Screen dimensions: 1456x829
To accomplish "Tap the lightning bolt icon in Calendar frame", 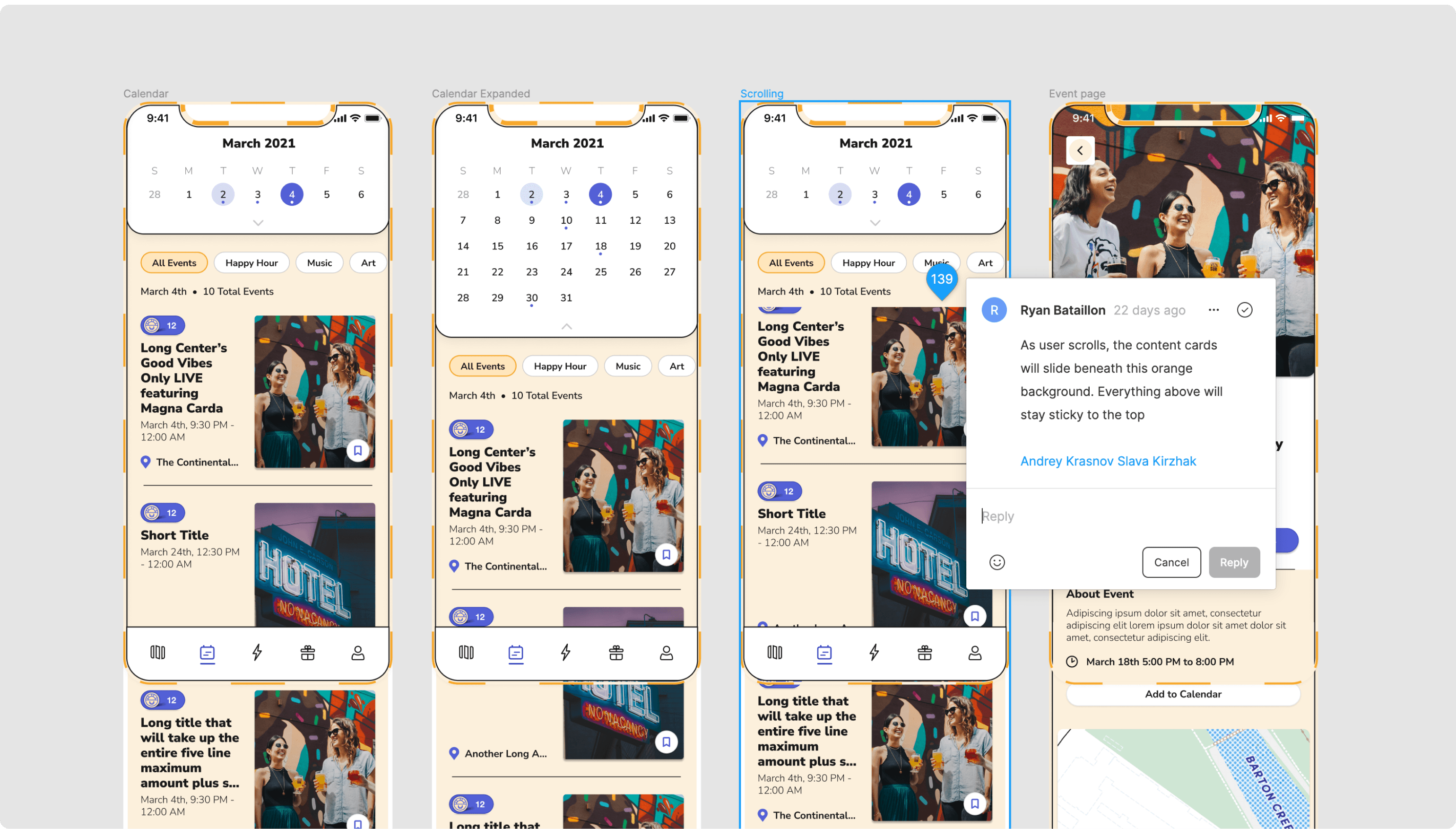I will [257, 653].
